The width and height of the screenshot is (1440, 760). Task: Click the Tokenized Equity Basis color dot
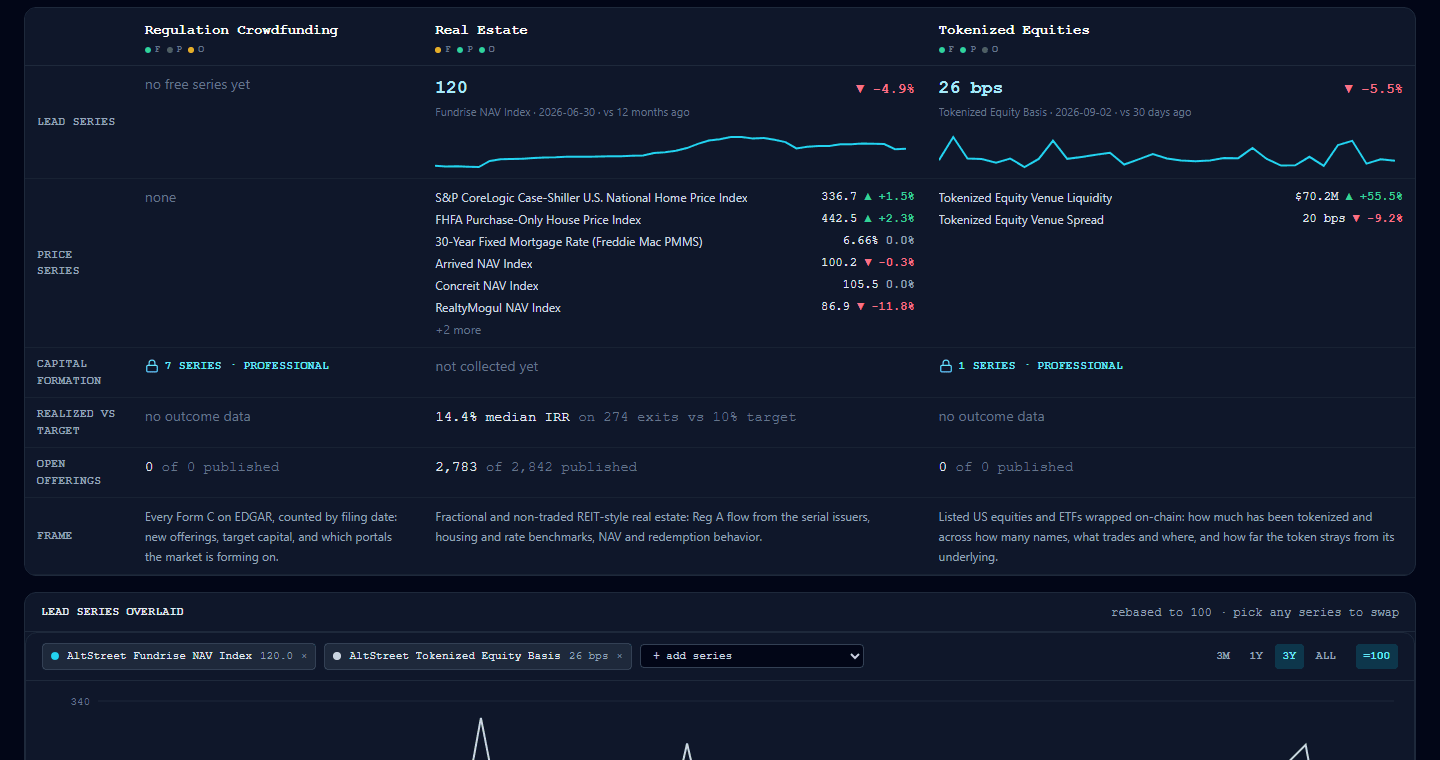pos(337,656)
